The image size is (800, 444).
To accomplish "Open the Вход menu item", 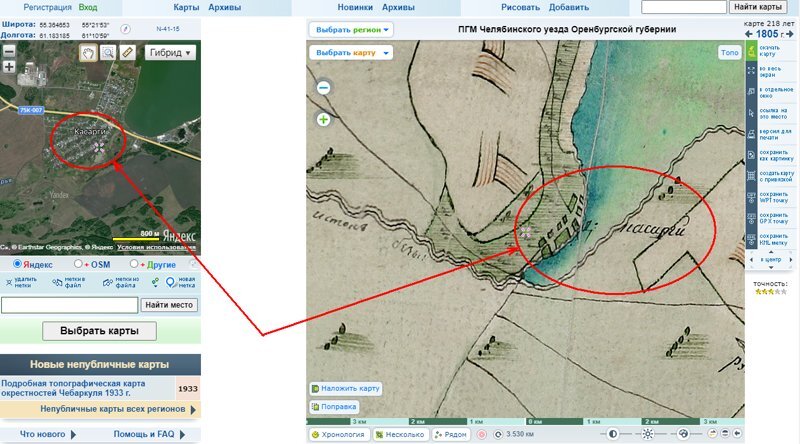I will (88, 7).
